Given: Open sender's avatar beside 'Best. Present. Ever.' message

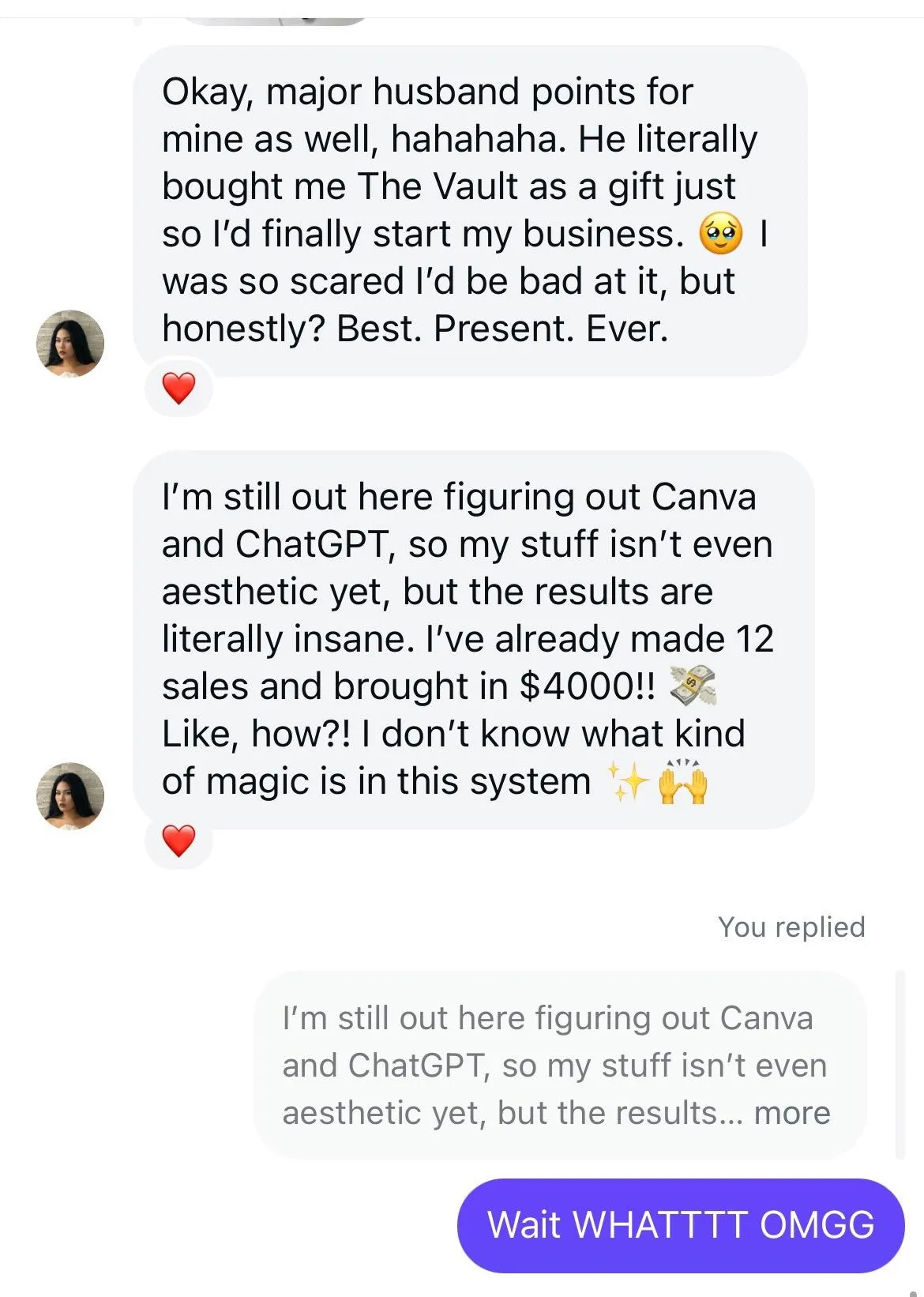Looking at the screenshot, I should pyautogui.click(x=70, y=343).
